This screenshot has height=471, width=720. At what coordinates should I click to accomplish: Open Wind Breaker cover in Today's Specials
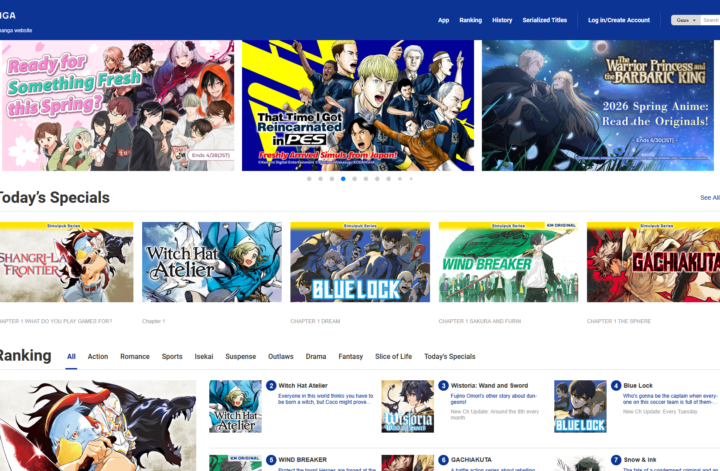click(508, 262)
